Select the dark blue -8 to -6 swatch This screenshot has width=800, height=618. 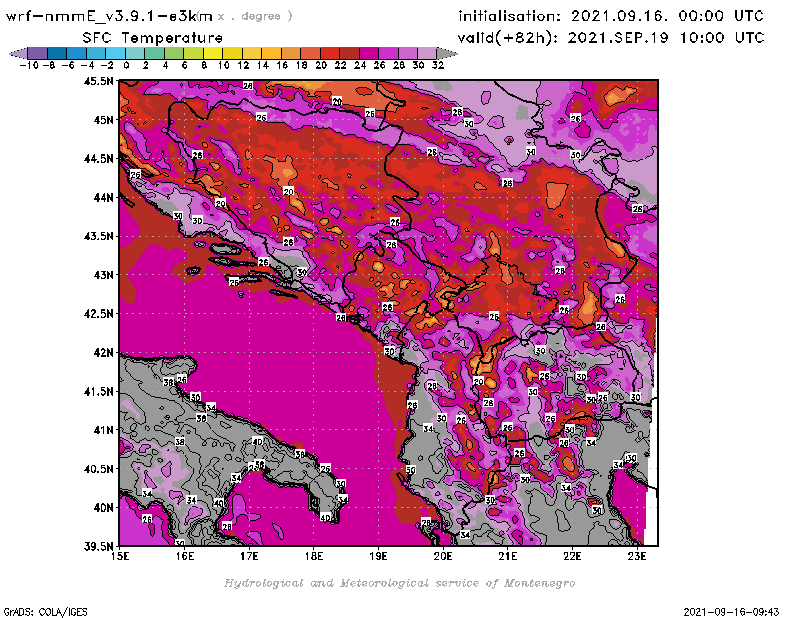click(x=57, y=53)
